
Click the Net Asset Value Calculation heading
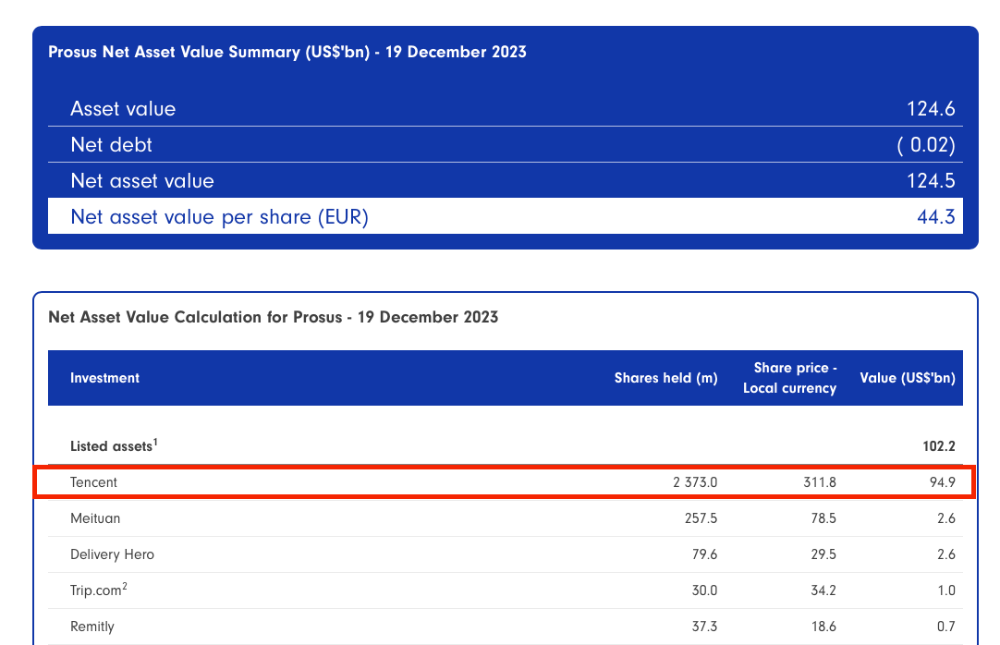point(273,317)
